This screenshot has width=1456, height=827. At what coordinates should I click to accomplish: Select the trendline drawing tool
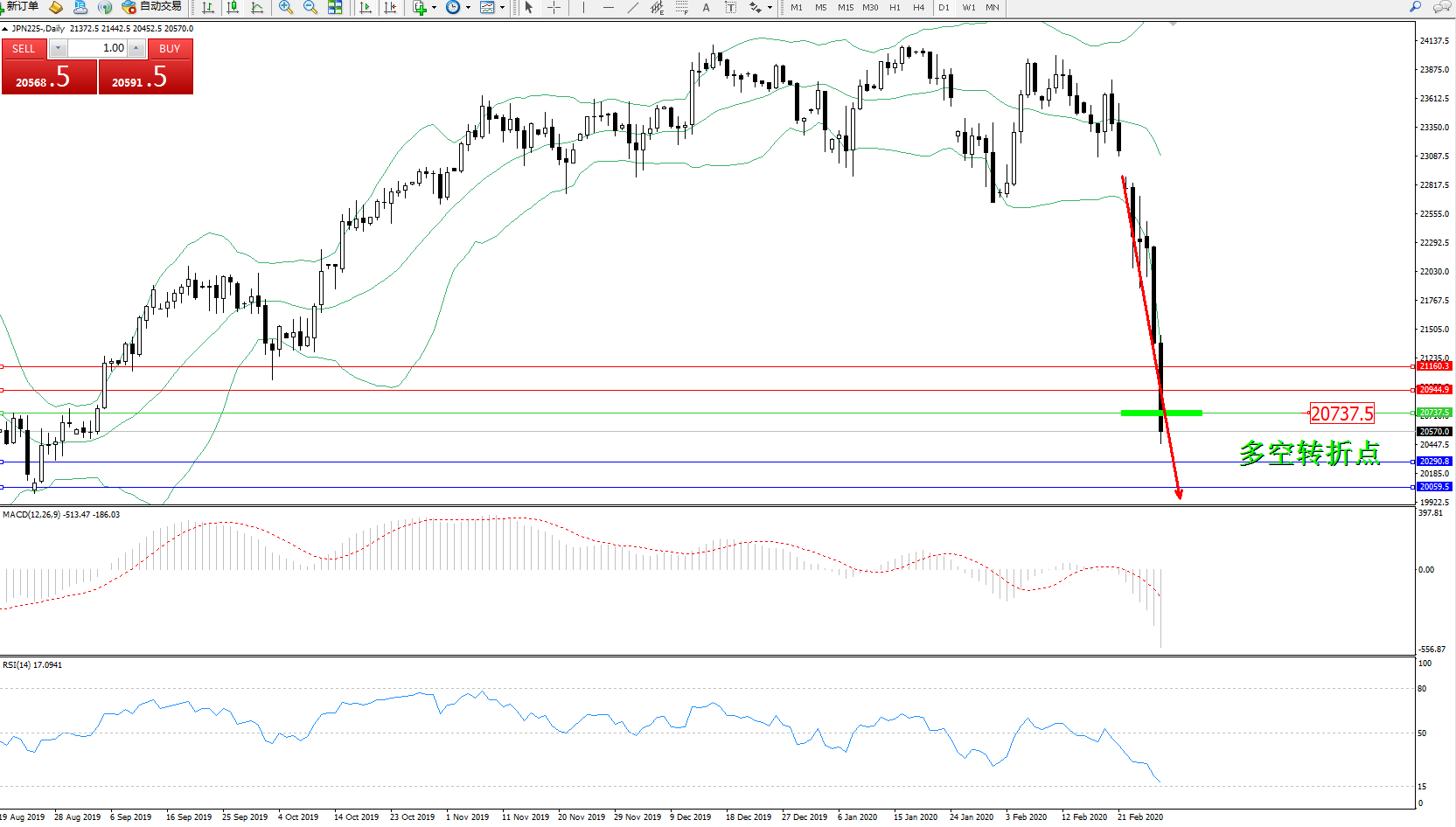click(632, 8)
